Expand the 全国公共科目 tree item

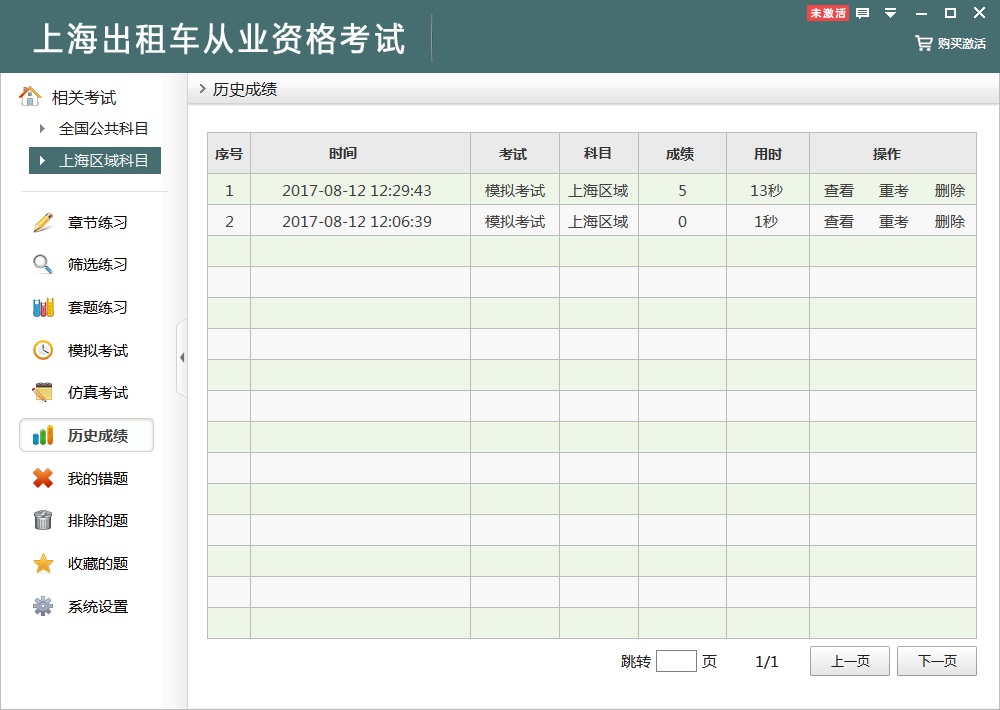click(x=42, y=128)
